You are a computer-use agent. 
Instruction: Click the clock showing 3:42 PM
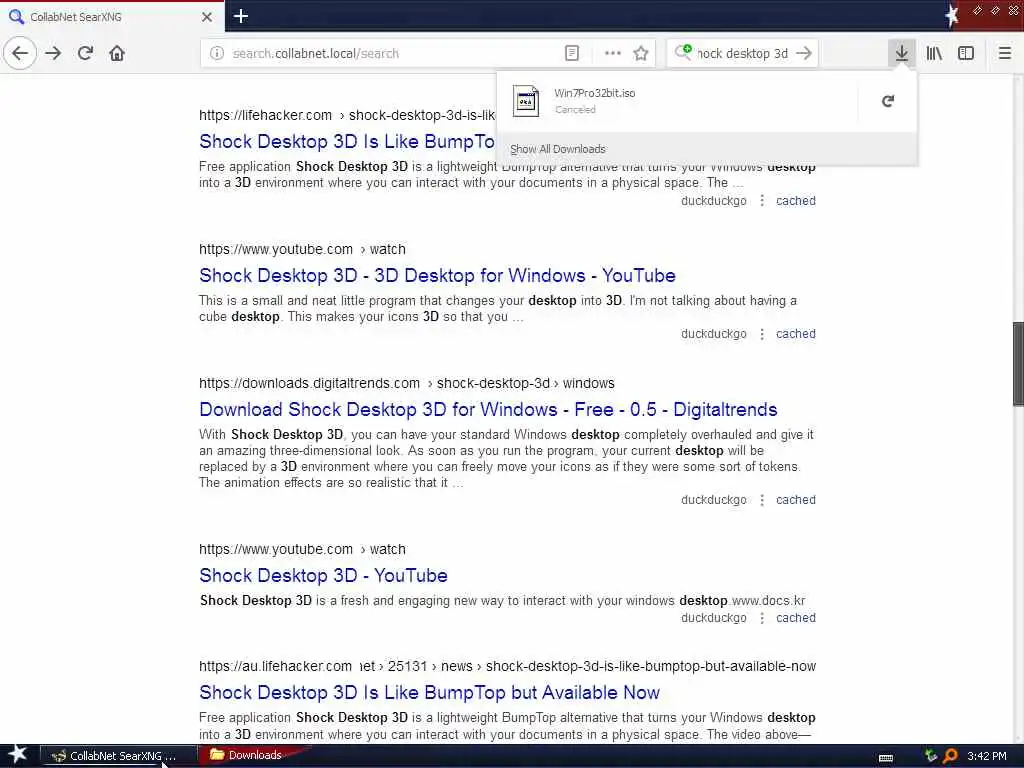point(987,756)
